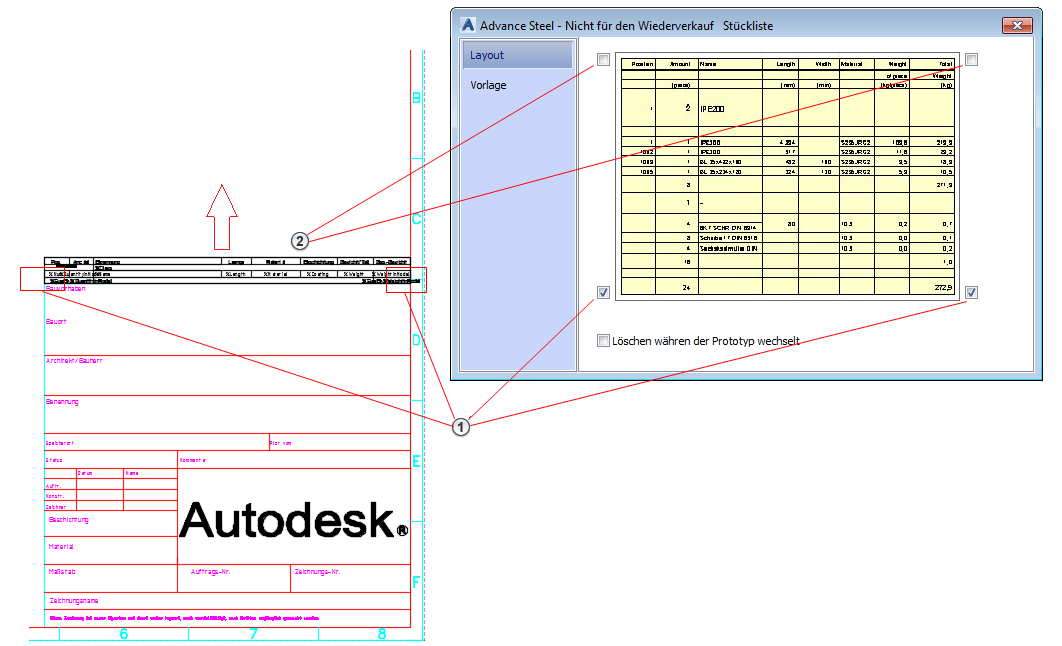1062x646 pixels.
Task: Click the bill of materials header row in drawing
Action: coord(227,261)
